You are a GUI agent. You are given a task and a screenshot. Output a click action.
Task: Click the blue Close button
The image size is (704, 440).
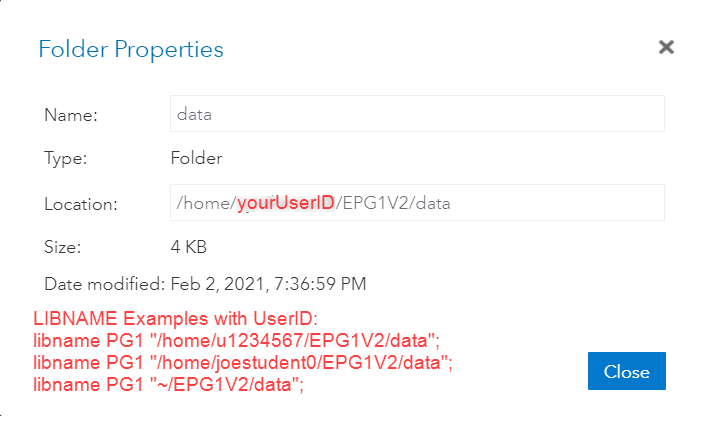coord(626,372)
